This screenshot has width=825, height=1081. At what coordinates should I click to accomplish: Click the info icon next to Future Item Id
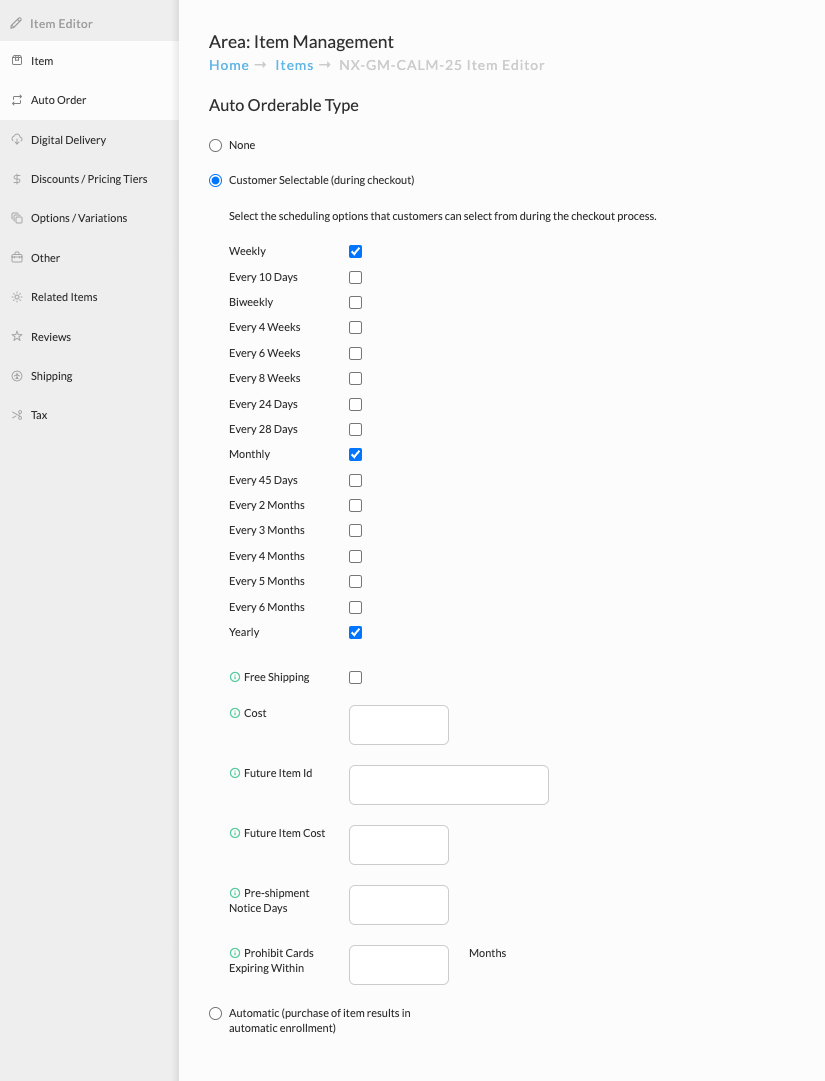click(234, 773)
